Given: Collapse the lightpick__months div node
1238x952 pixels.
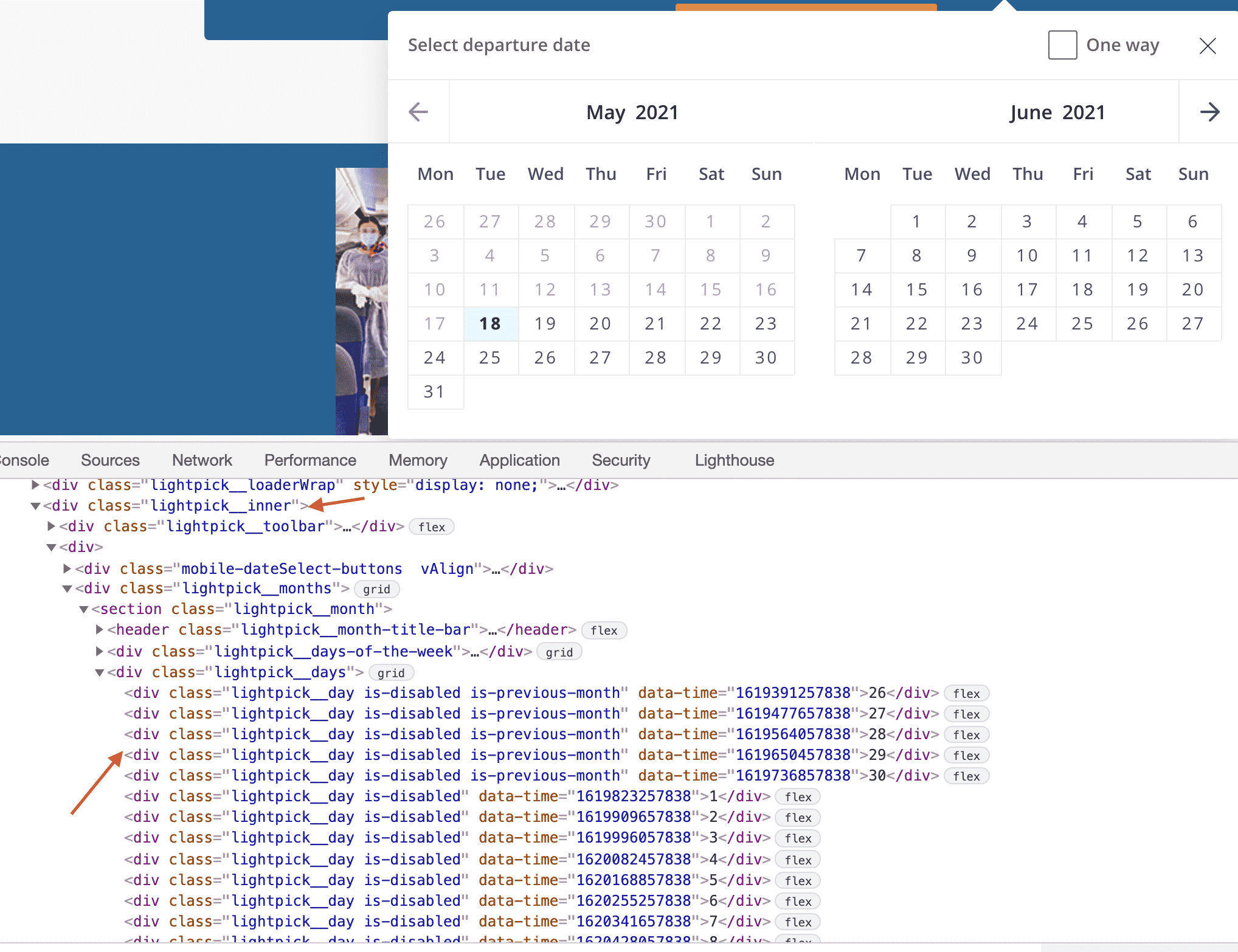Looking at the screenshot, I should 67,588.
